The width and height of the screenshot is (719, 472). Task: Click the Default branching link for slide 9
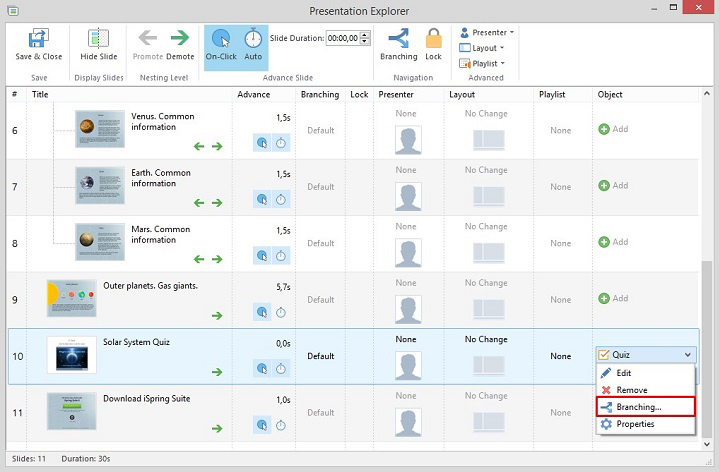tap(320, 299)
